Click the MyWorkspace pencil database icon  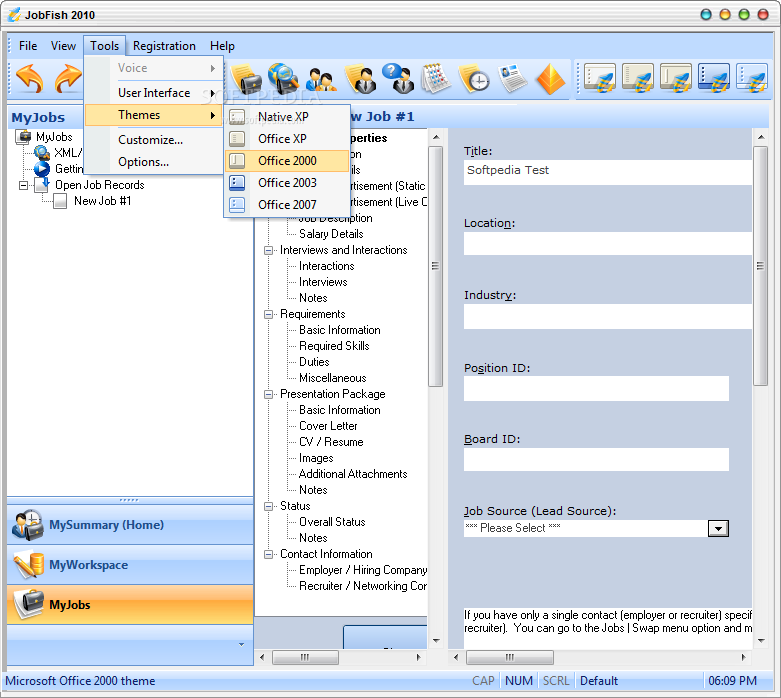click(28, 565)
